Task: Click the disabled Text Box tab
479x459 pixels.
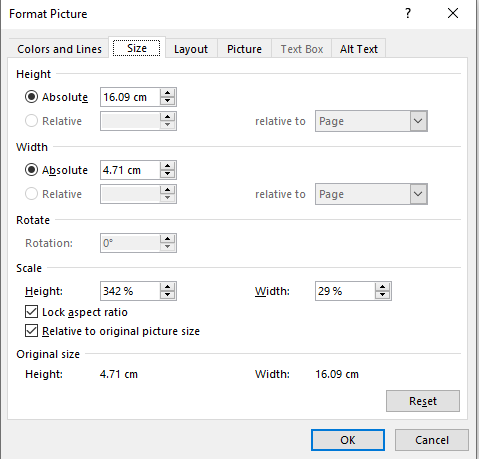Action: 302,49
